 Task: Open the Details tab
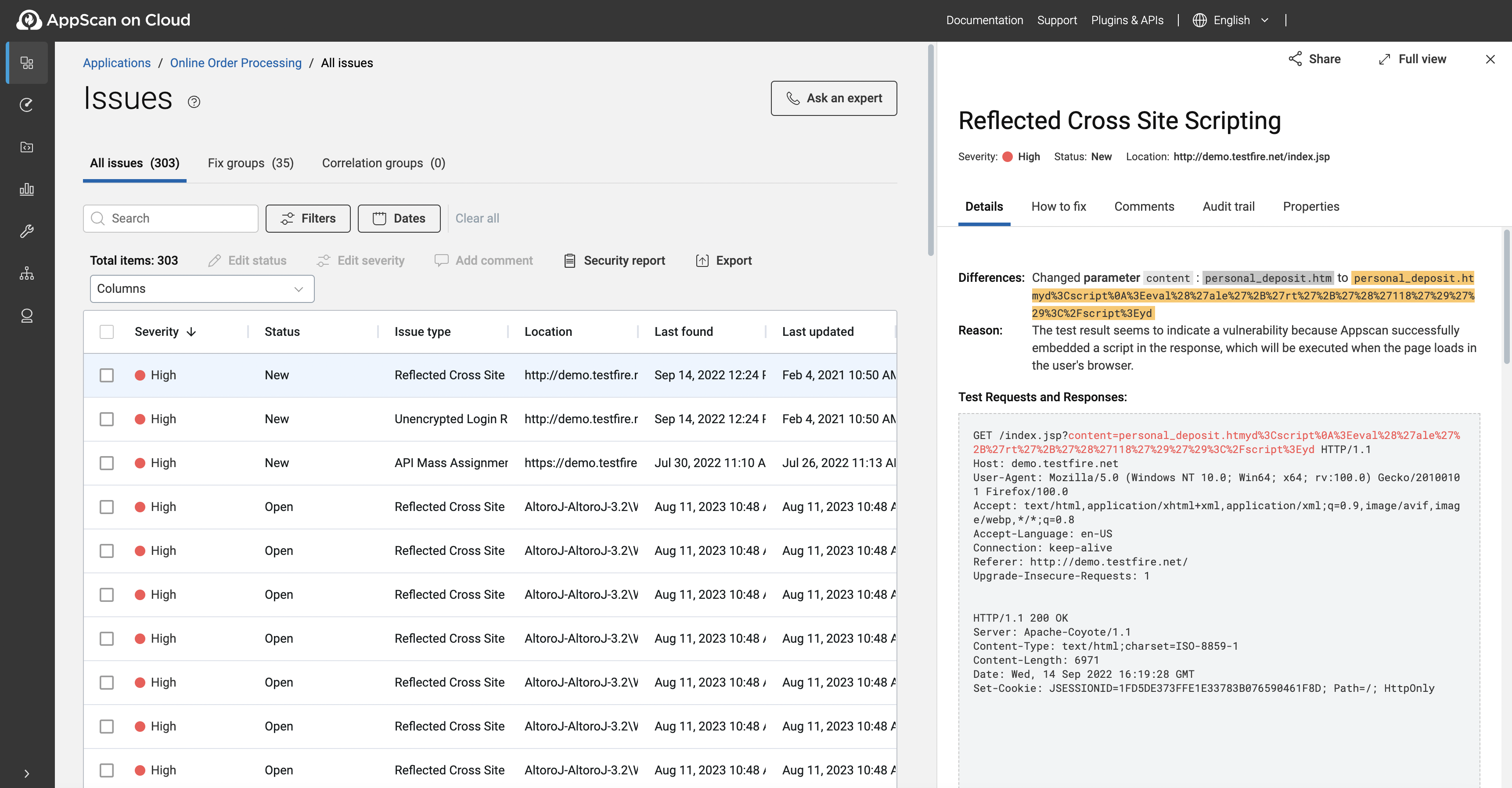pyautogui.click(x=984, y=206)
